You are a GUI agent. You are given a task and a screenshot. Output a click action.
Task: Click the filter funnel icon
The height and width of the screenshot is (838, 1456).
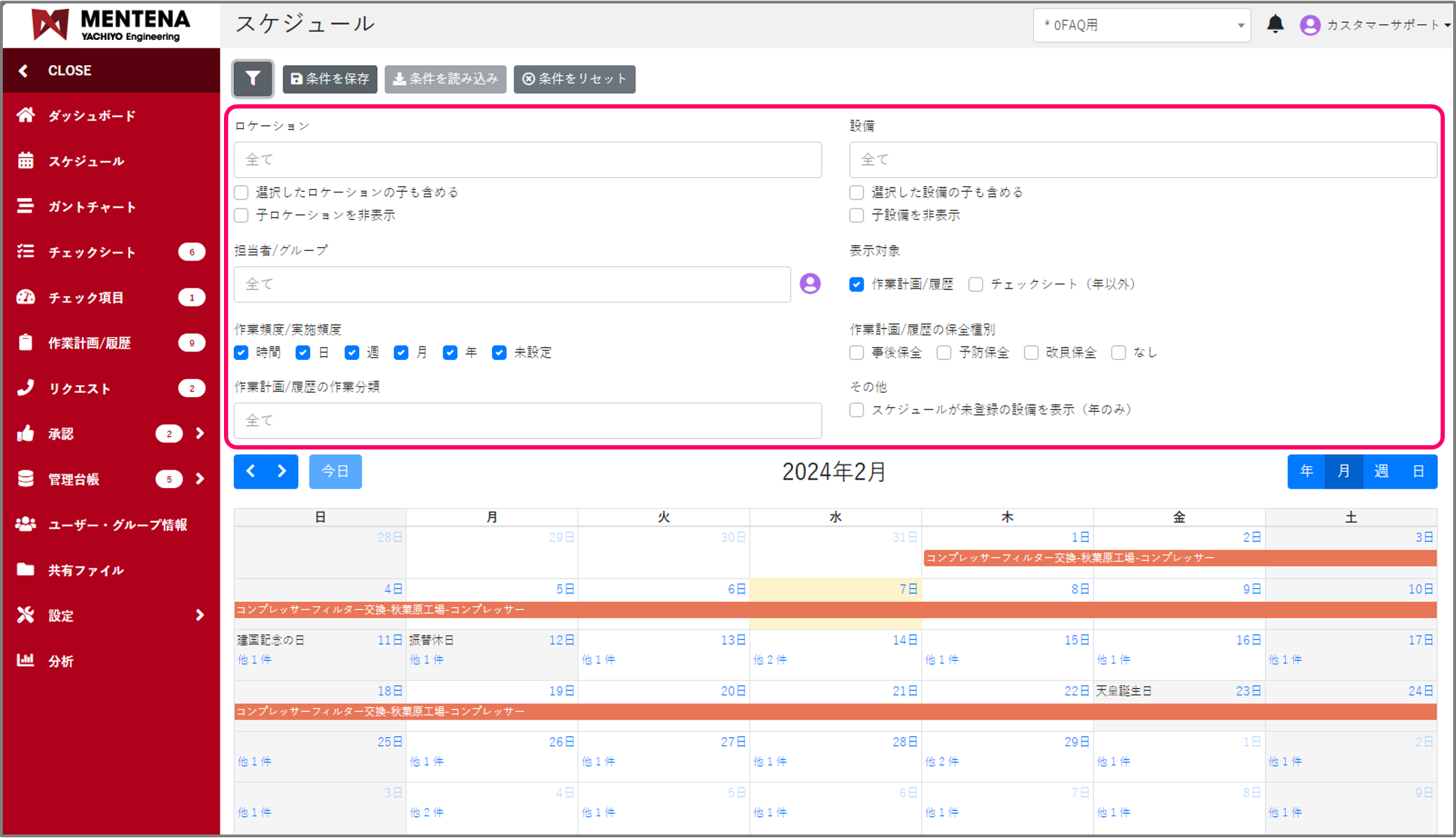[252, 79]
